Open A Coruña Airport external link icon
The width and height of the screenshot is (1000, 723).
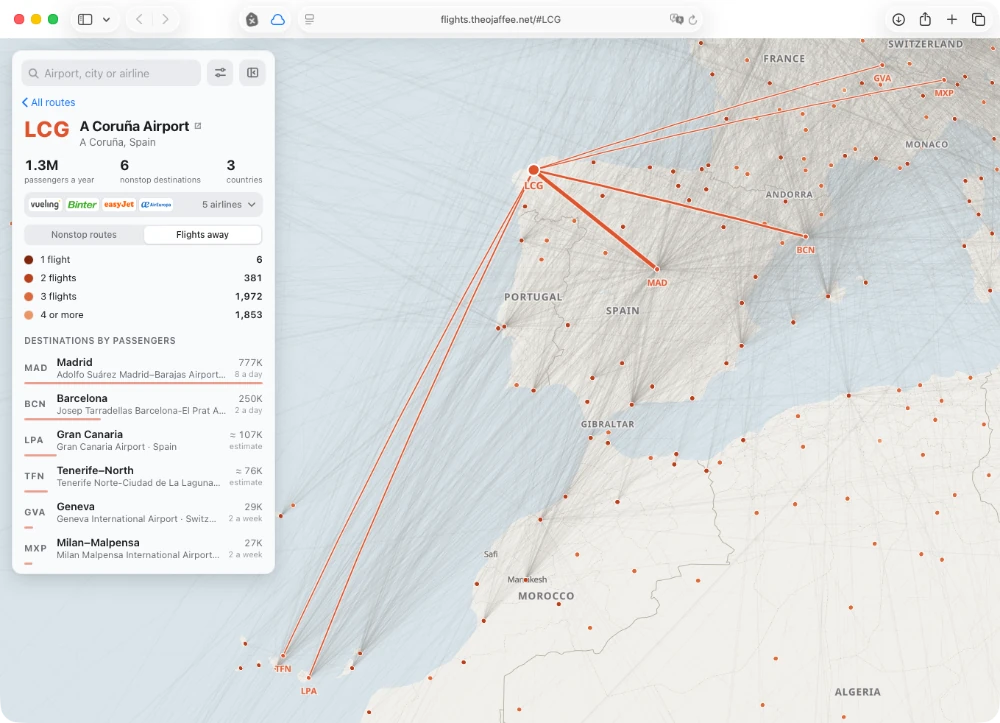[x=198, y=126]
